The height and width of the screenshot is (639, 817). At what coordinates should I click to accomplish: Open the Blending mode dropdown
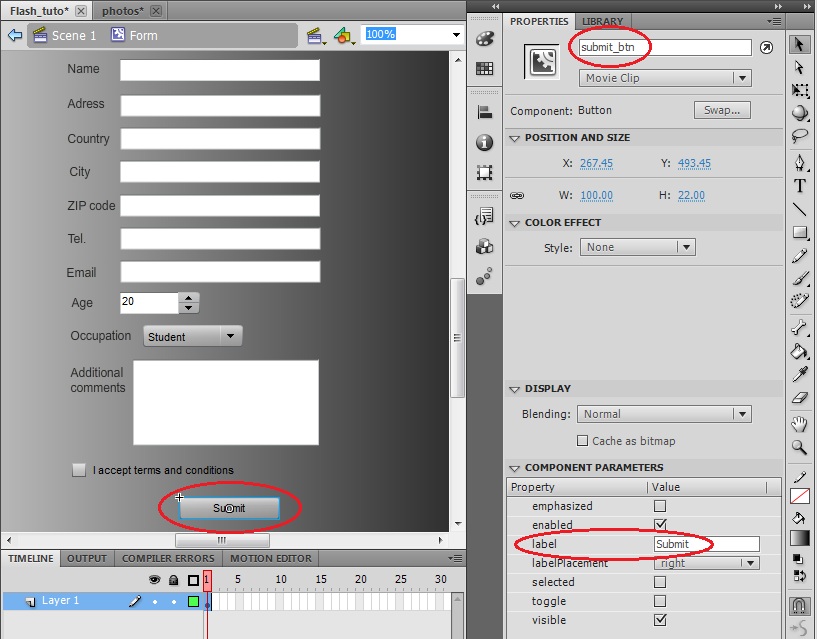pyautogui.click(x=664, y=414)
